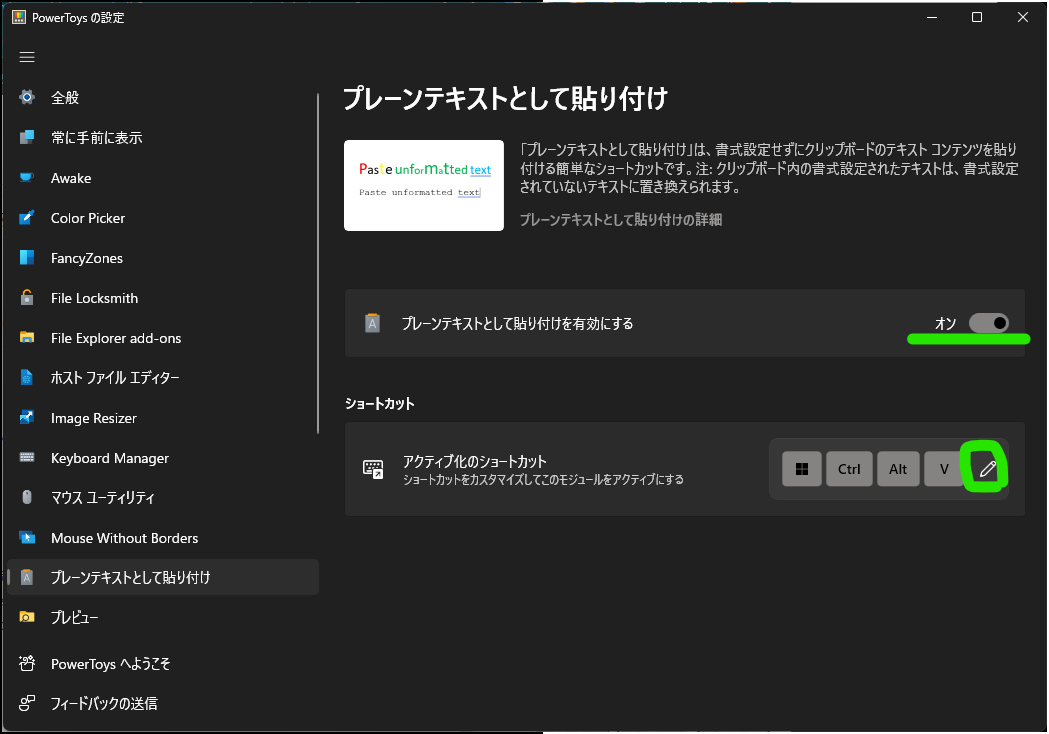
Task: Click the File Explorer add-ons icon
Action: 27,338
